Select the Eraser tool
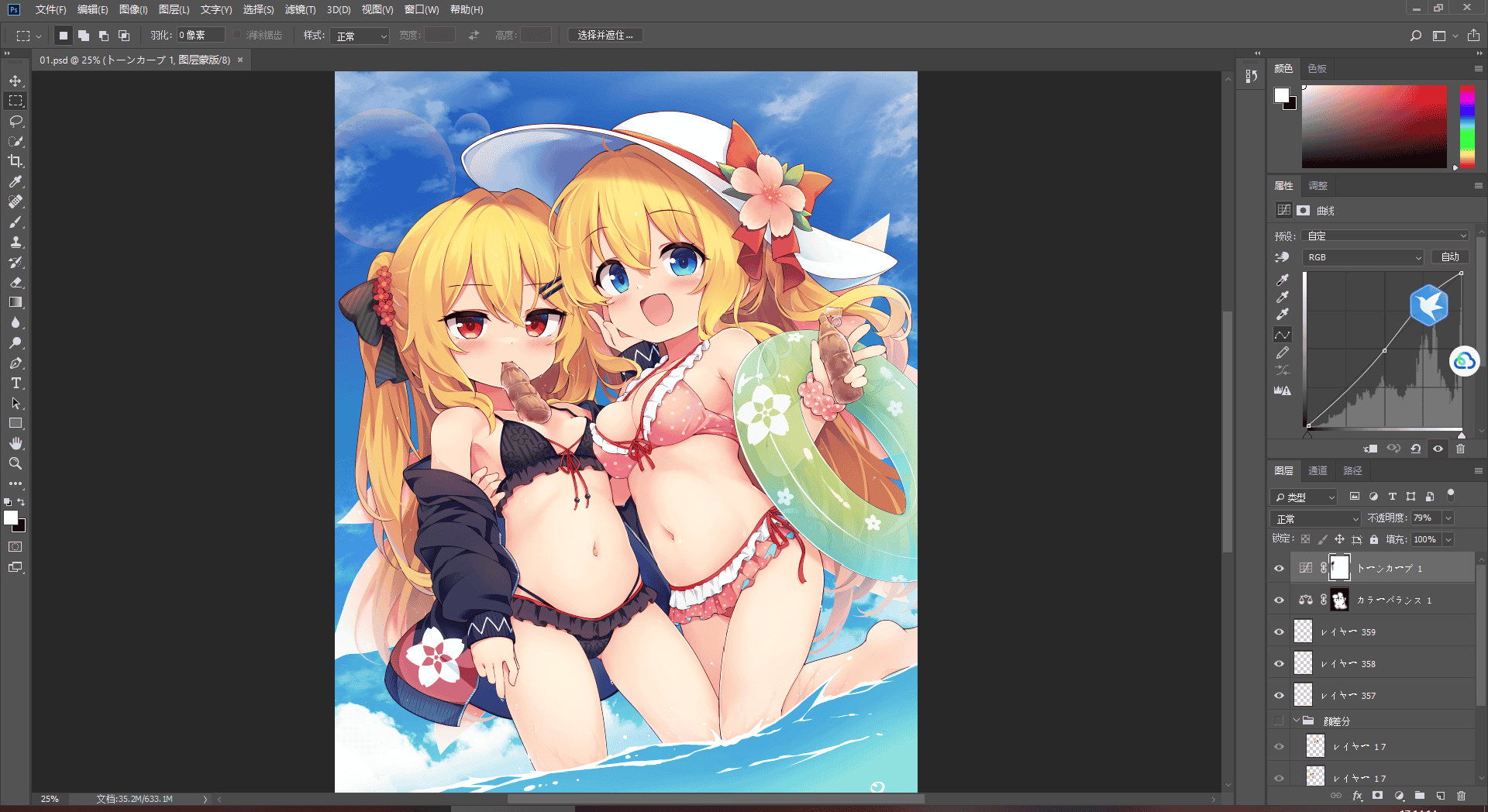Viewport: 1488px width, 812px height. click(x=15, y=282)
